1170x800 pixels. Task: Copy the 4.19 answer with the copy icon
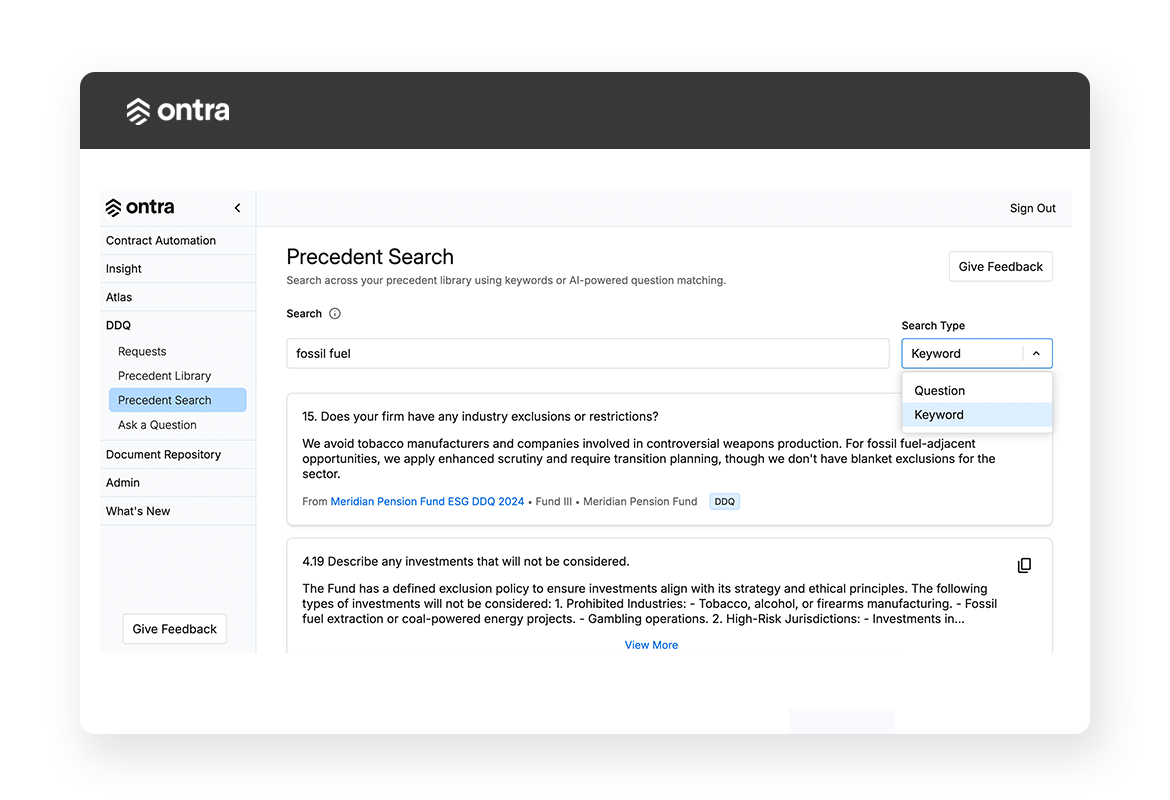pyautogui.click(x=1024, y=566)
